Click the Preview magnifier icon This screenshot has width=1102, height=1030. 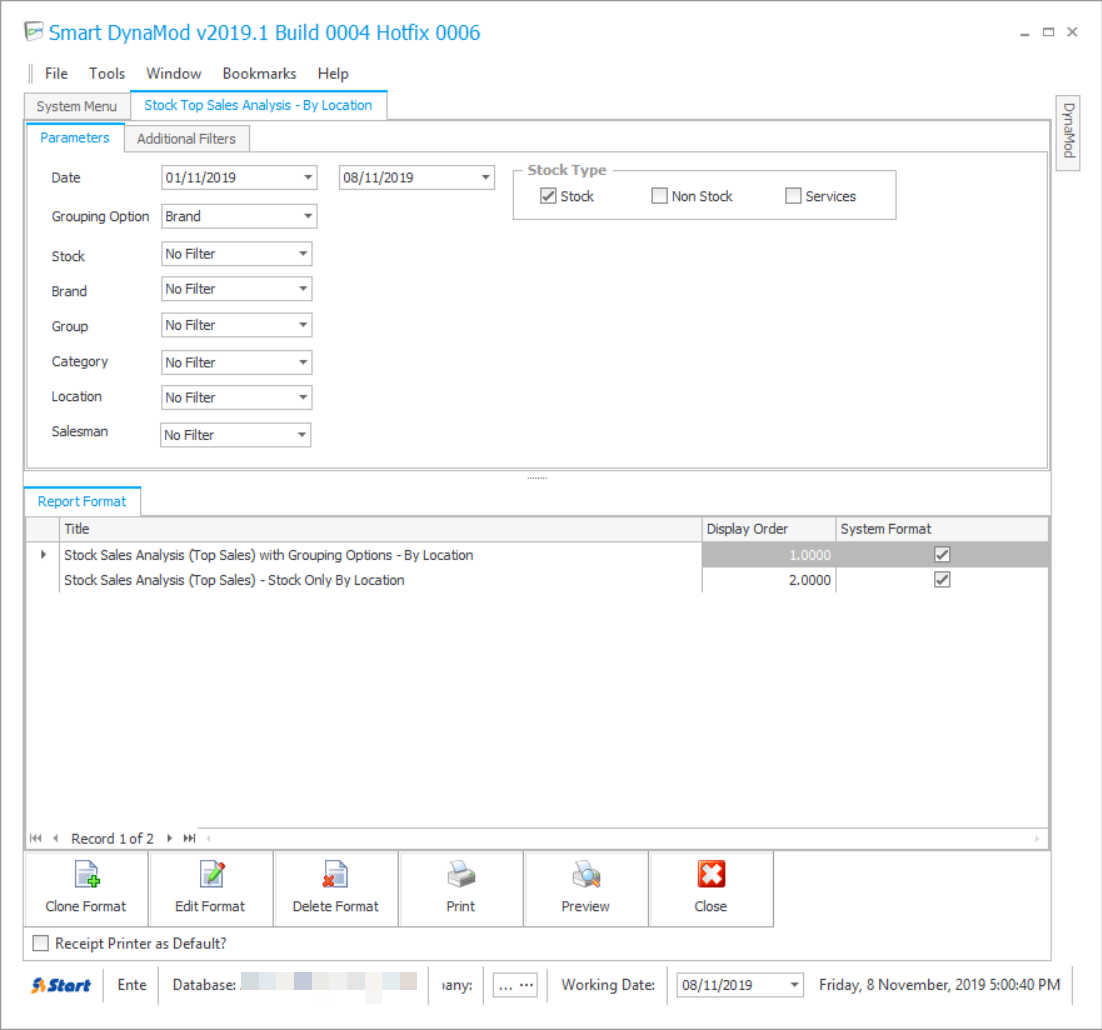(x=585, y=875)
